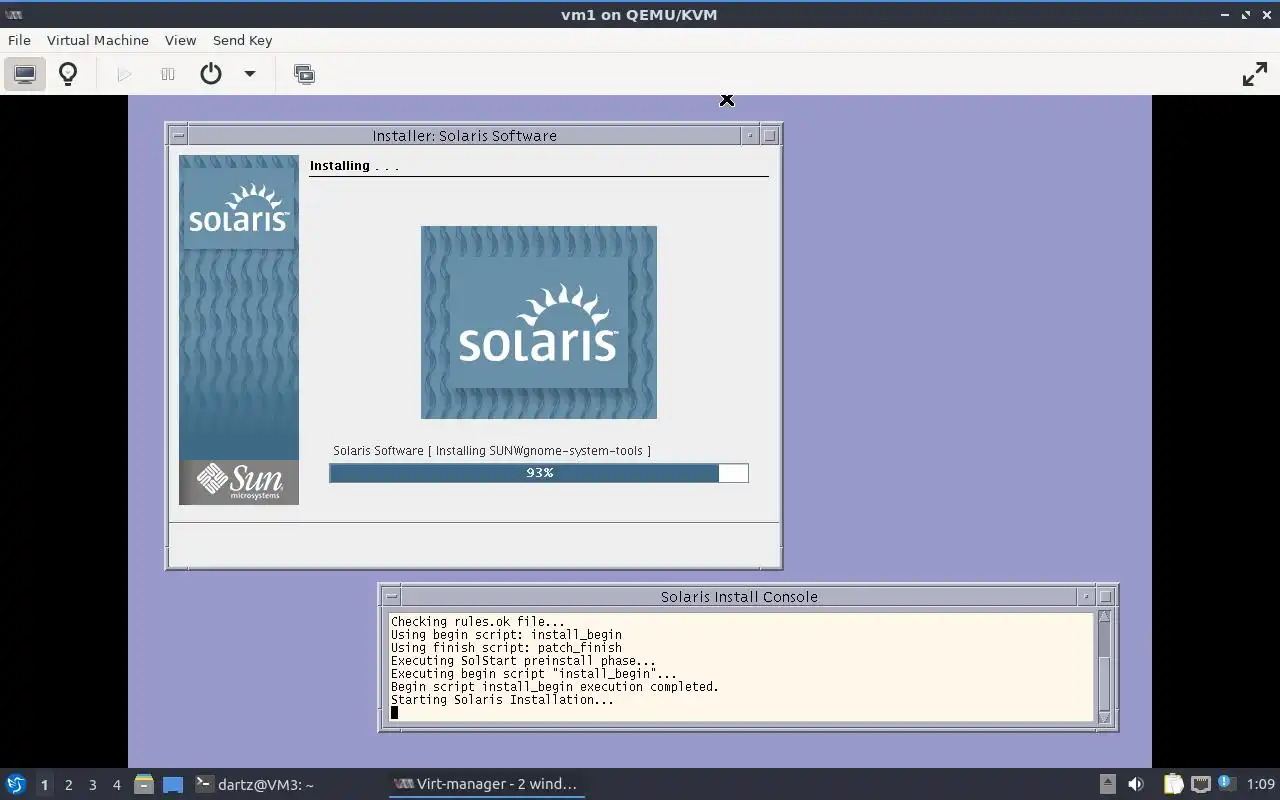Click the large Solaris logo image

[x=539, y=322]
